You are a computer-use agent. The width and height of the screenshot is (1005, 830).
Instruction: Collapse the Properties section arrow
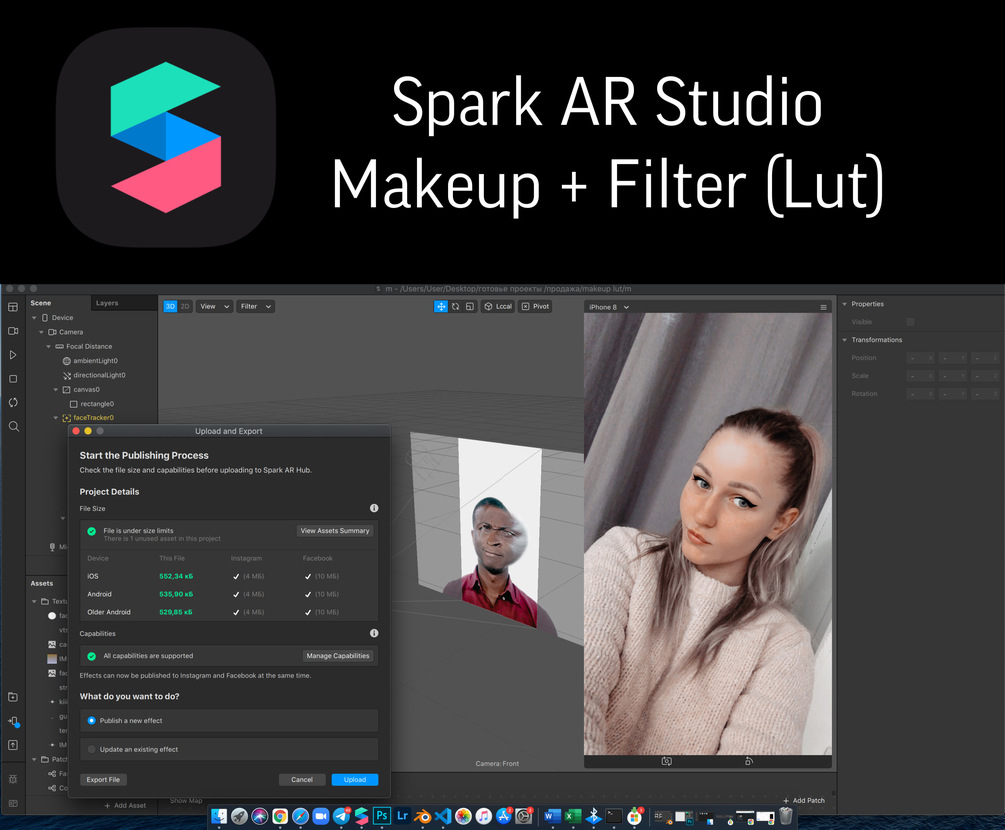845,304
